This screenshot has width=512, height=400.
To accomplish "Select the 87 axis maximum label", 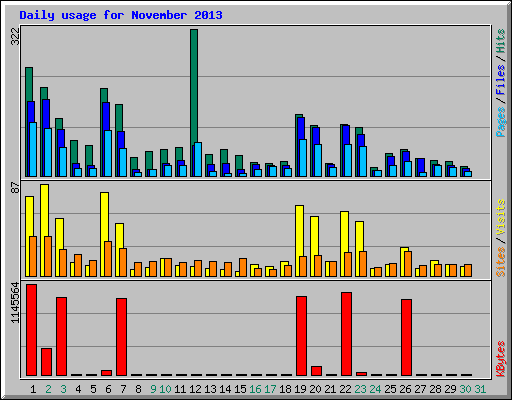I will [15, 188].
